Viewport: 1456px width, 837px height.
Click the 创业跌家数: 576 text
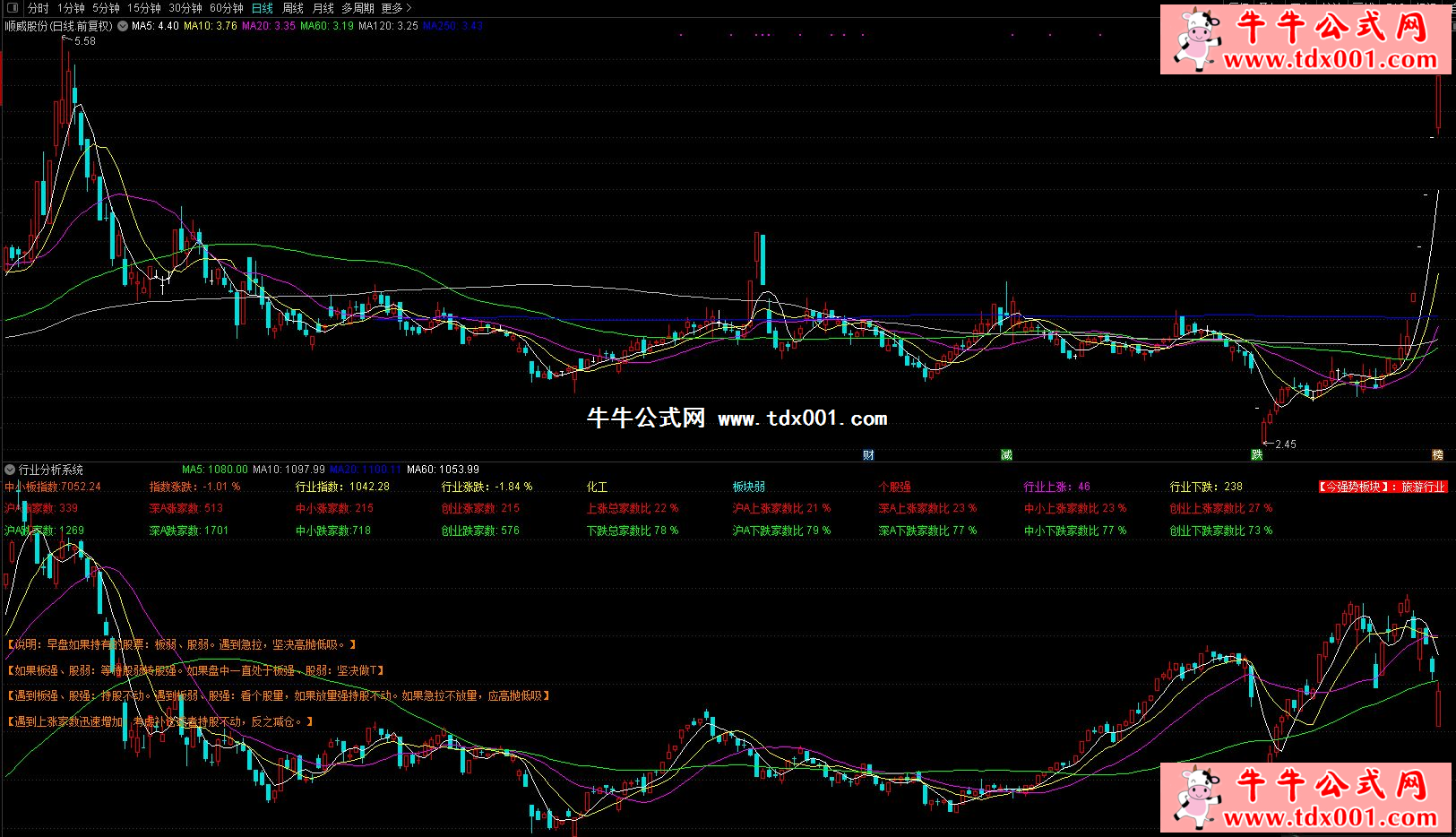click(x=480, y=531)
